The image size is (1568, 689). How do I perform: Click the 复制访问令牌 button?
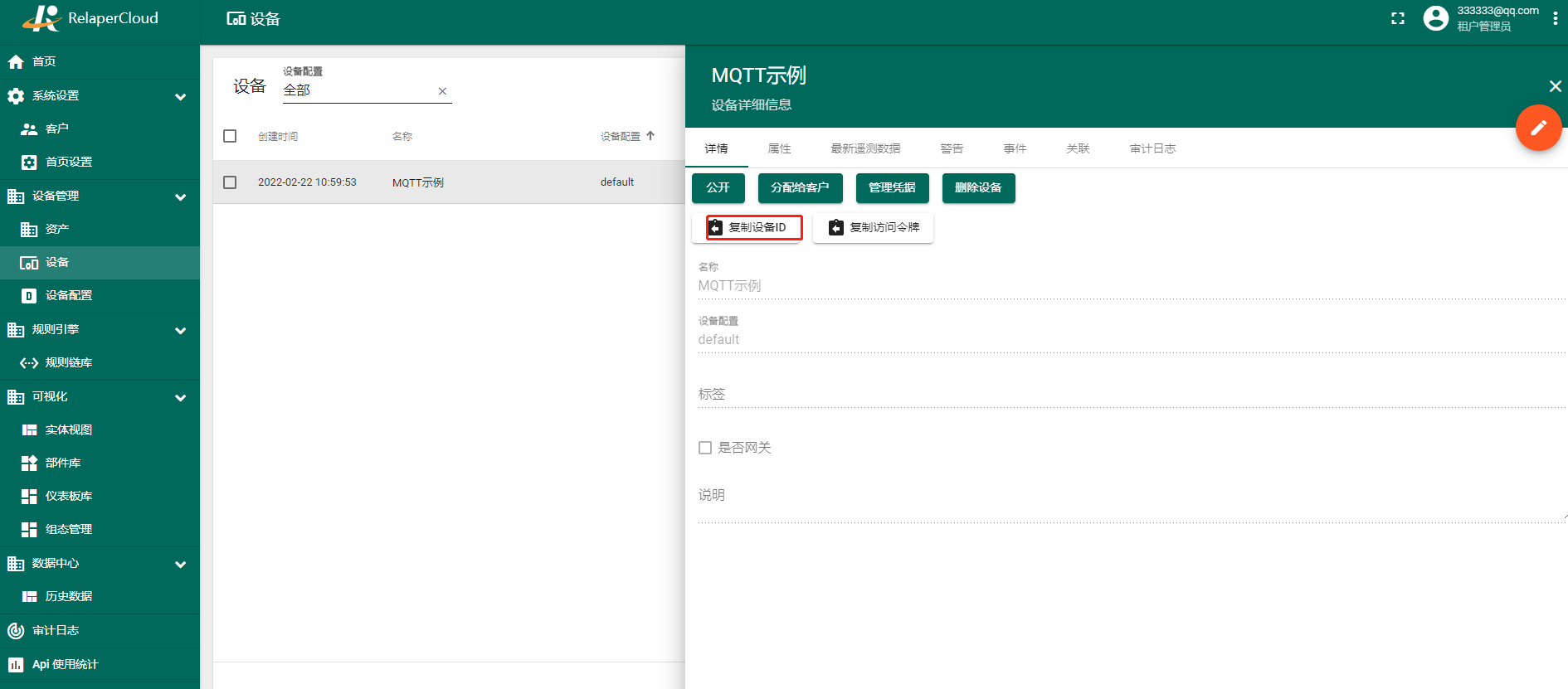874,227
